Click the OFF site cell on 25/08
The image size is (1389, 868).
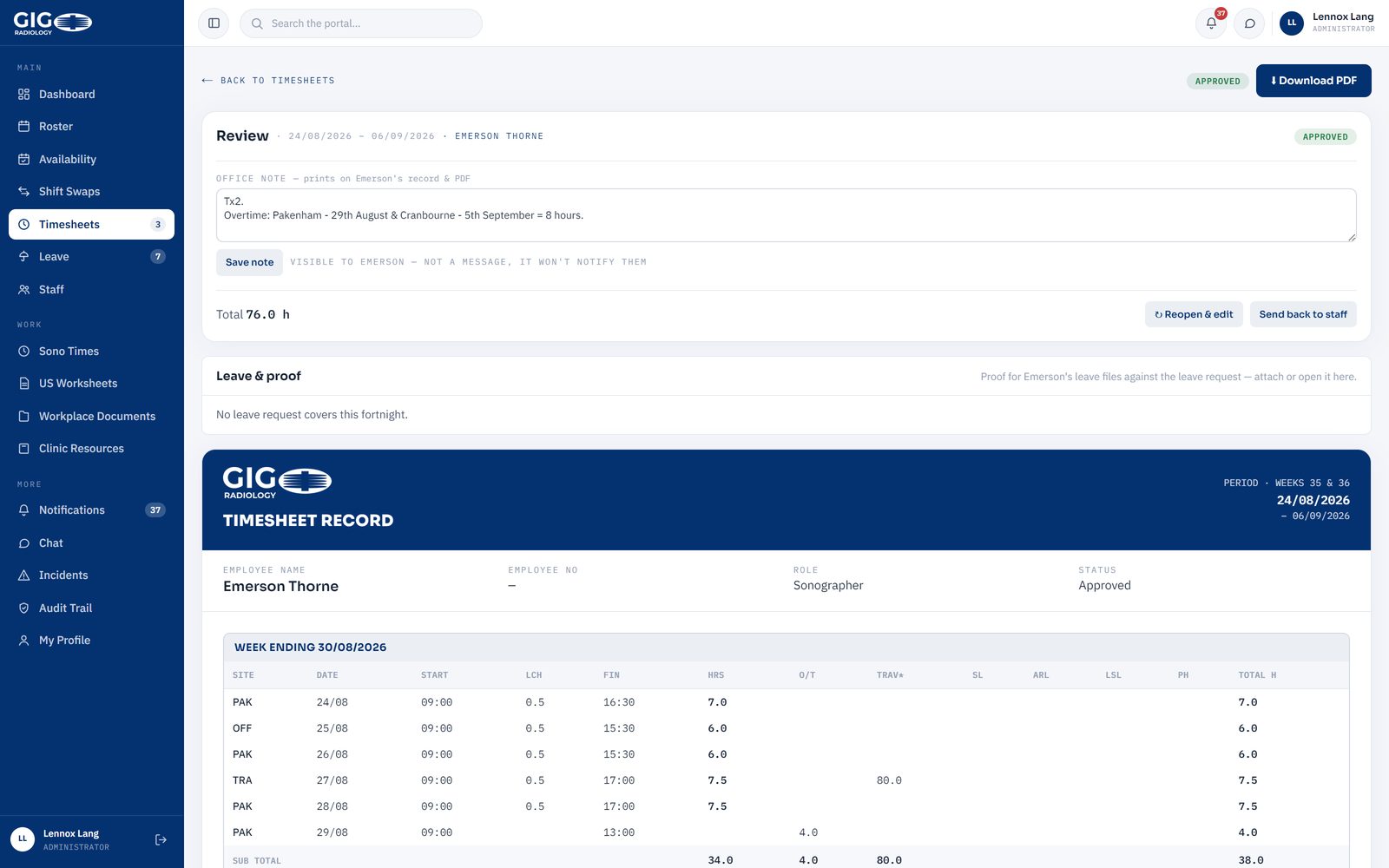(242, 728)
